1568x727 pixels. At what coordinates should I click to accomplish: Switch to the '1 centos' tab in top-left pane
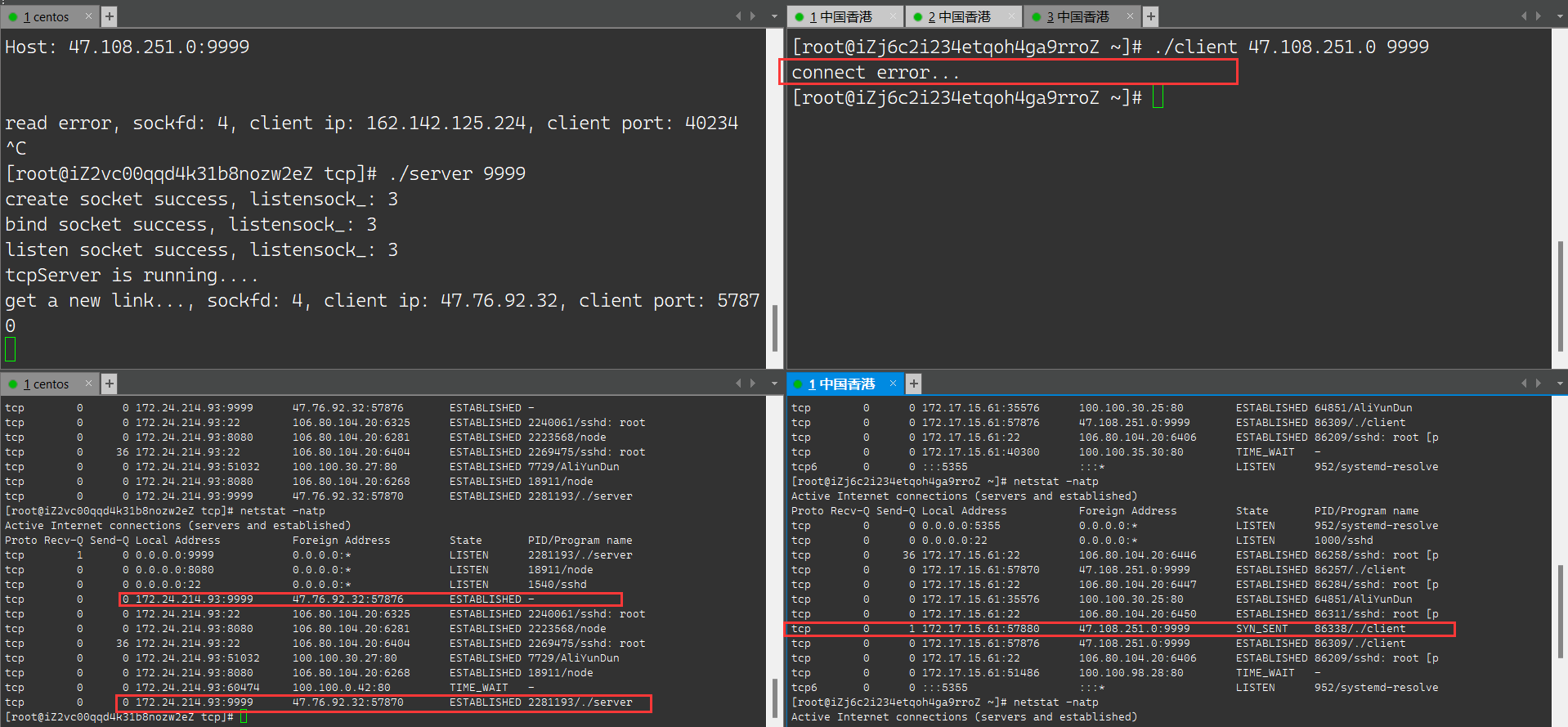coord(46,16)
